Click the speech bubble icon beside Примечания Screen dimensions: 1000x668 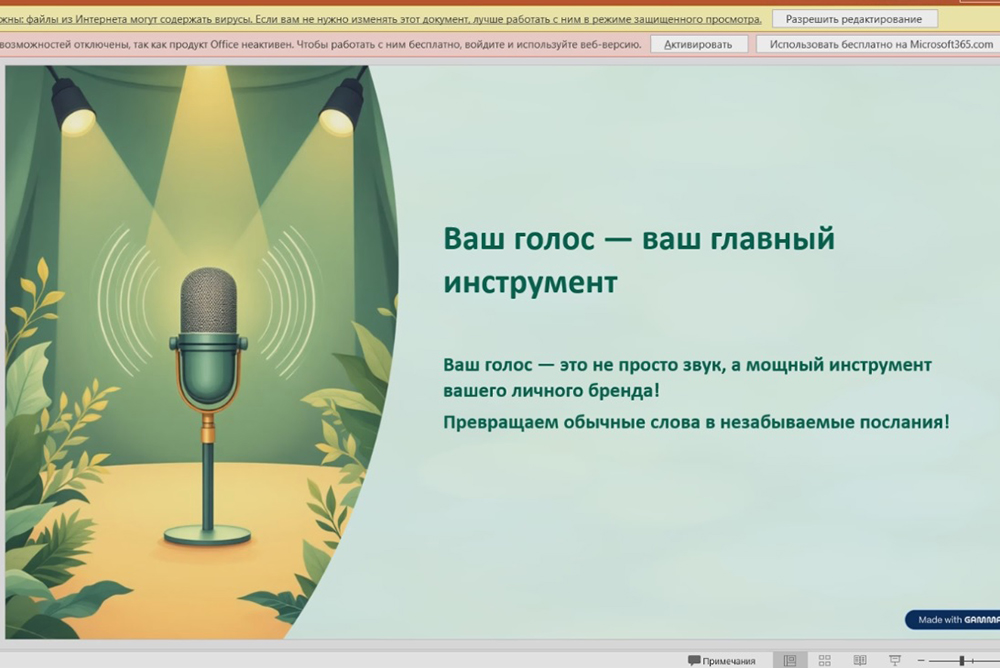coord(695,659)
